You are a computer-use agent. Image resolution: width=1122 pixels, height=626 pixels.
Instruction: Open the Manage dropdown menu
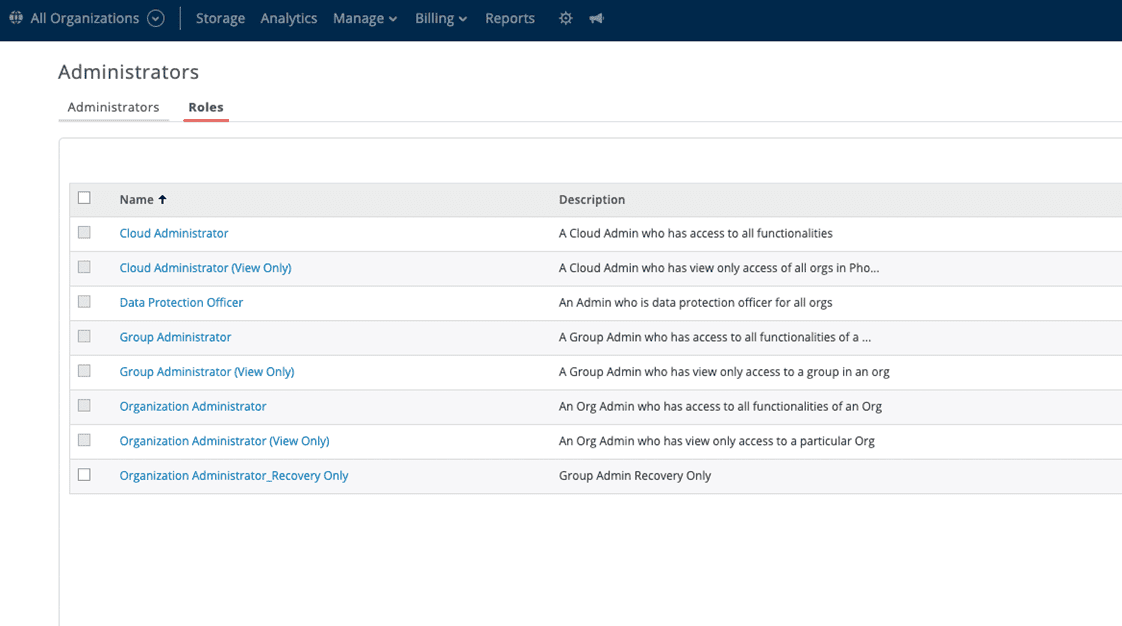(364, 18)
